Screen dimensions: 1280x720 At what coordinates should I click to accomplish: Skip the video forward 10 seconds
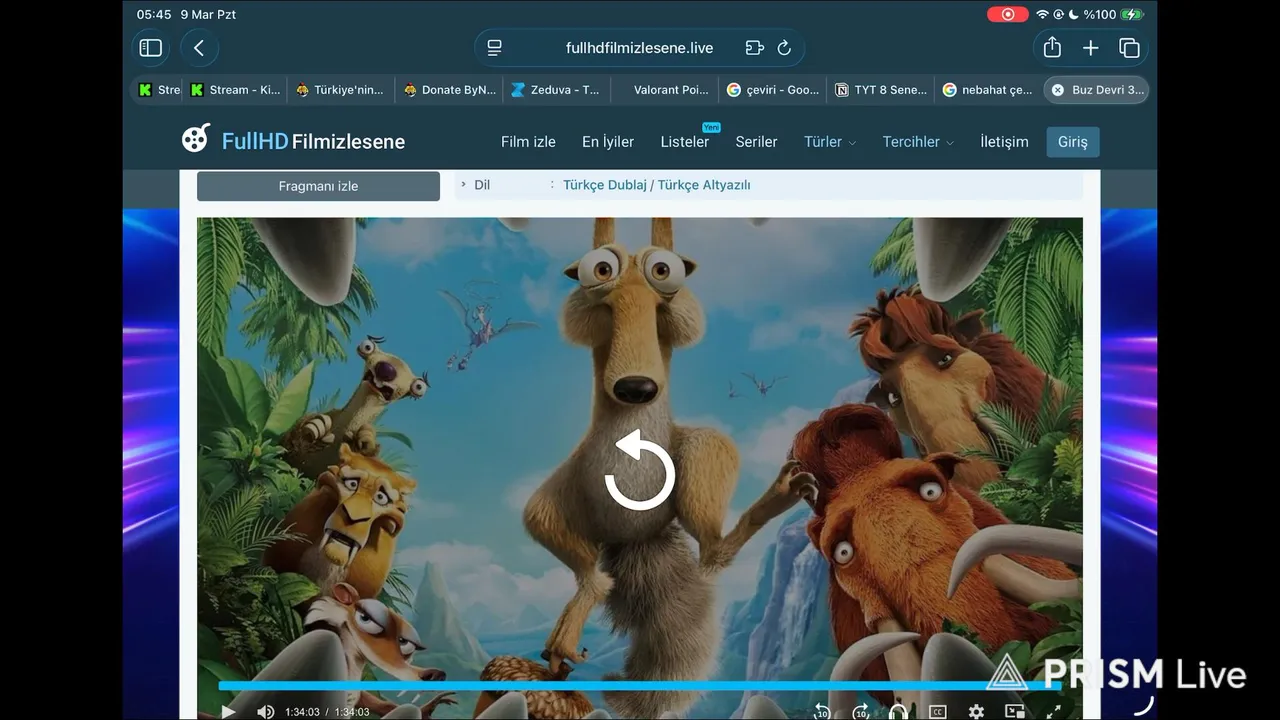point(860,712)
